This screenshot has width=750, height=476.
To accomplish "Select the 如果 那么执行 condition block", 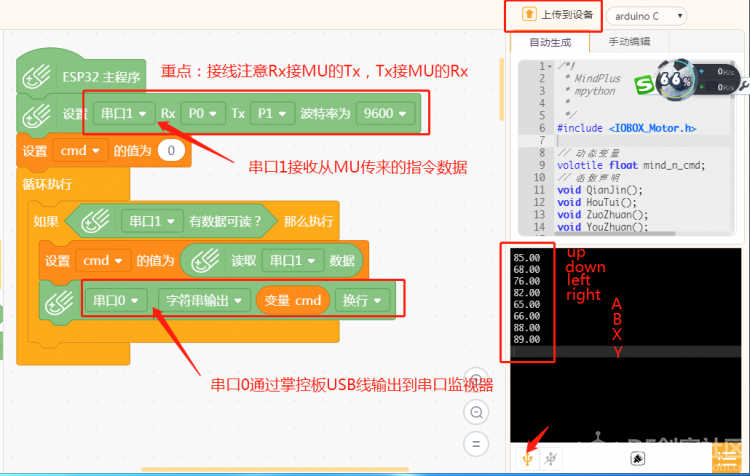I will [45, 221].
